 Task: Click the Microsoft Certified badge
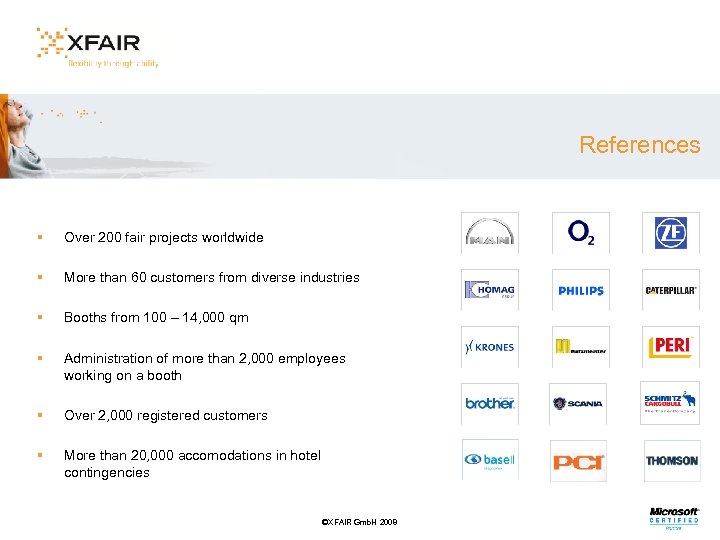click(x=674, y=519)
